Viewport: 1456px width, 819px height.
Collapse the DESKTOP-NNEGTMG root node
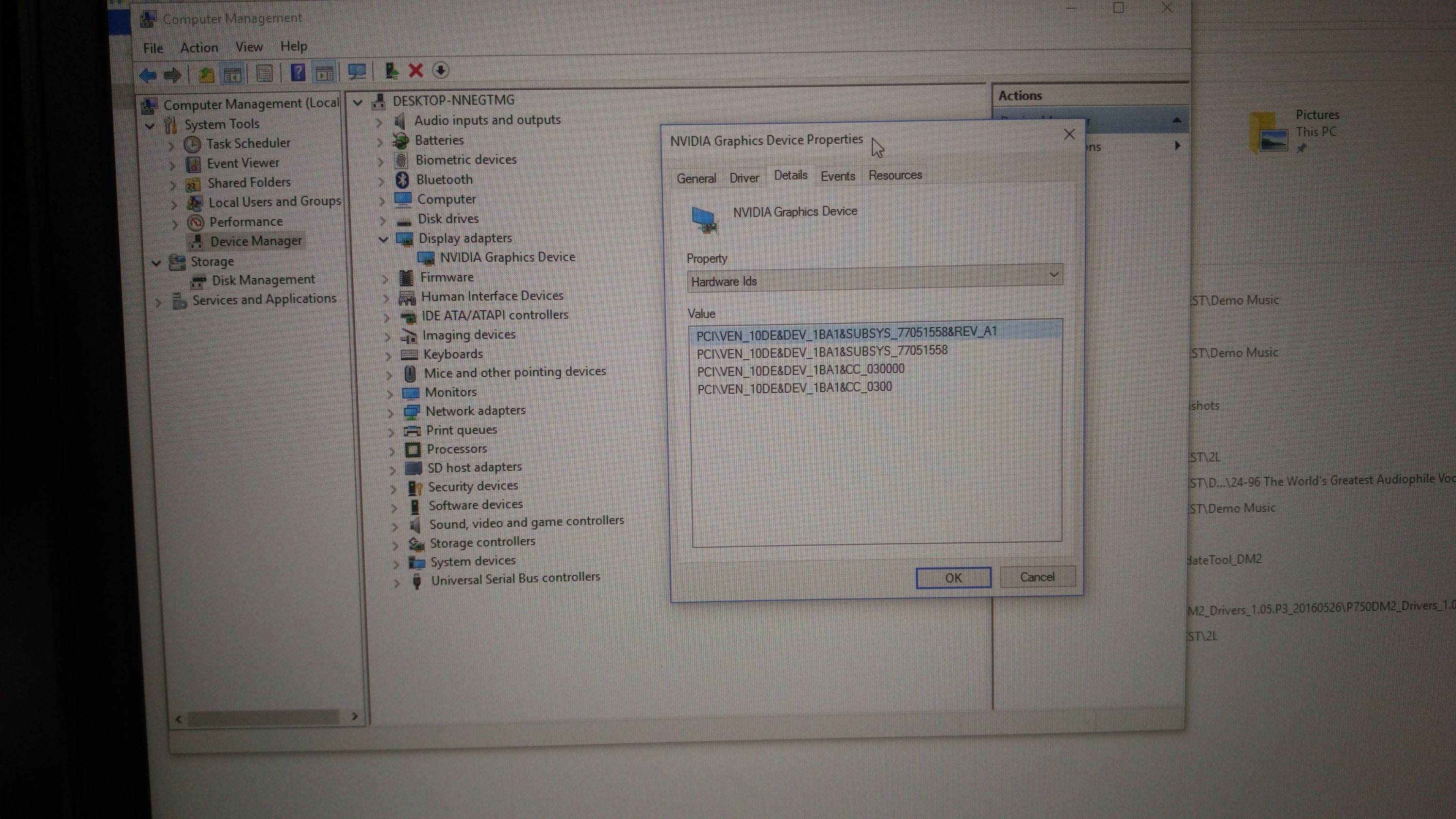[x=357, y=103]
